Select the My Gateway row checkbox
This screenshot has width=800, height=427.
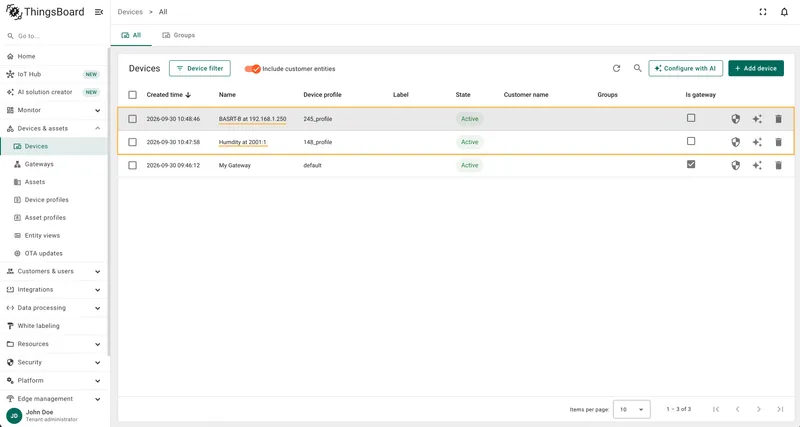pyautogui.click(x=133, y=165)
